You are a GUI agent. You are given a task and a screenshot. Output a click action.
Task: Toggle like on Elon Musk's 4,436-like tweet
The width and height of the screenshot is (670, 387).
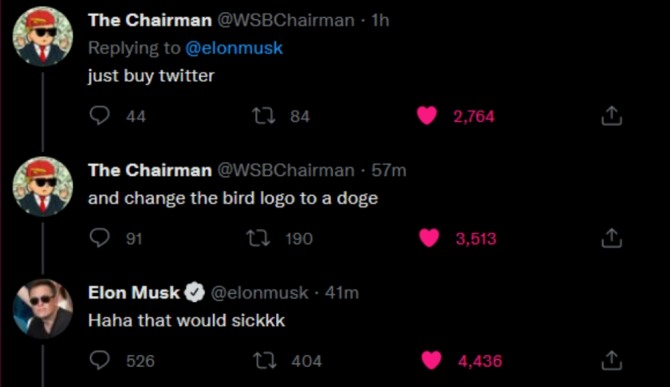(432, 360)
